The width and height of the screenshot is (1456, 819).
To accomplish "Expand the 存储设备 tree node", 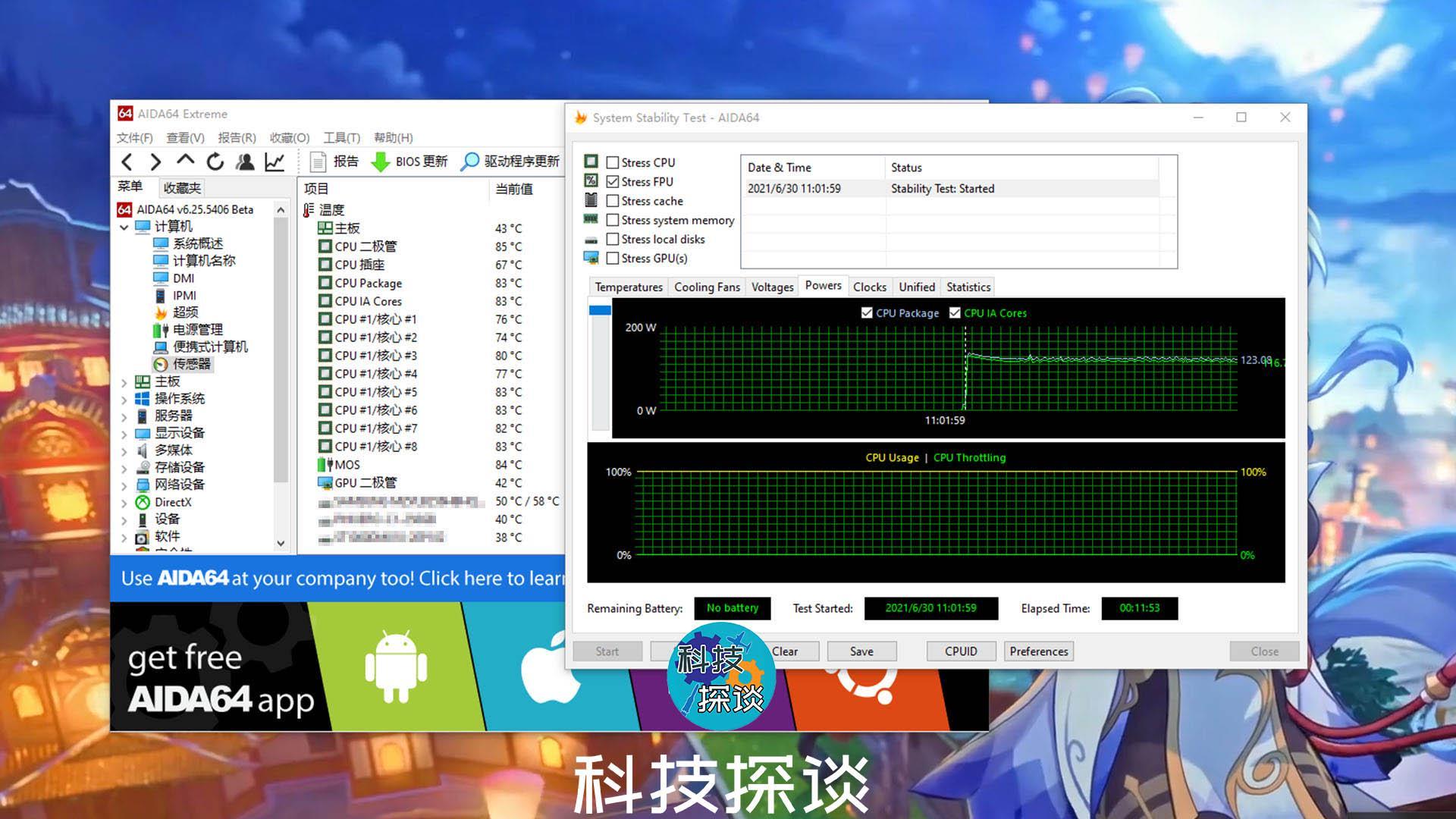I will 124,469.
